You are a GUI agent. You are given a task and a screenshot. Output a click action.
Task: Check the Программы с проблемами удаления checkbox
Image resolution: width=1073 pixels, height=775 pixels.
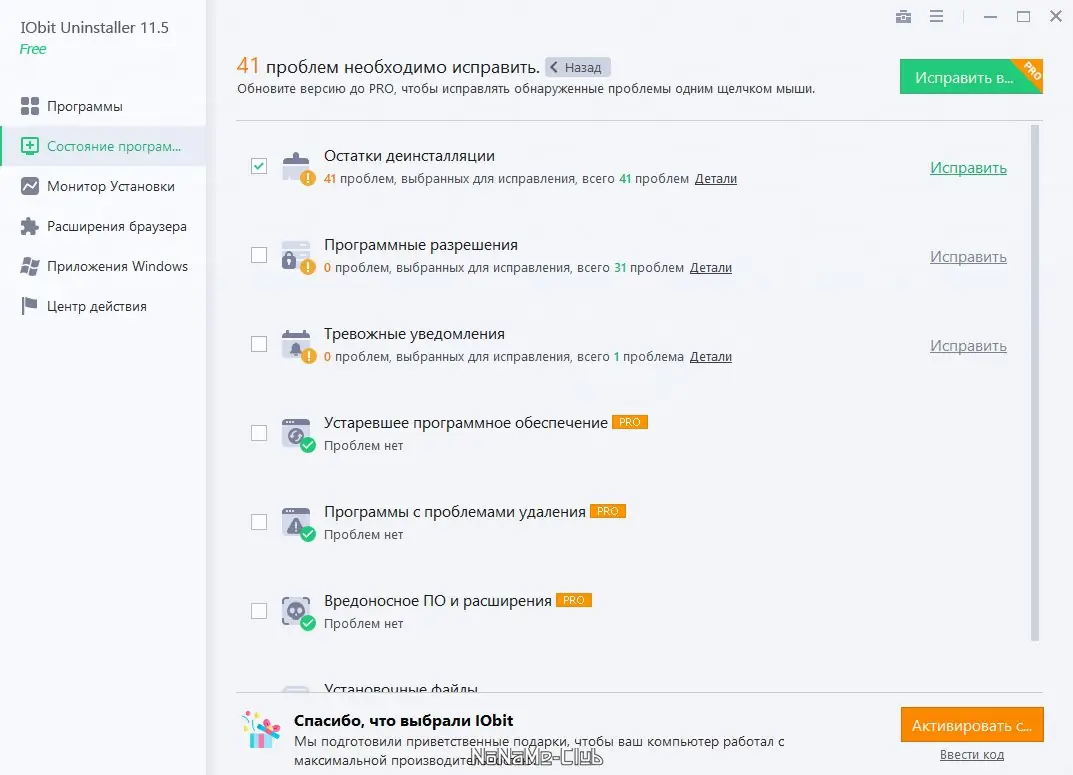259,522
